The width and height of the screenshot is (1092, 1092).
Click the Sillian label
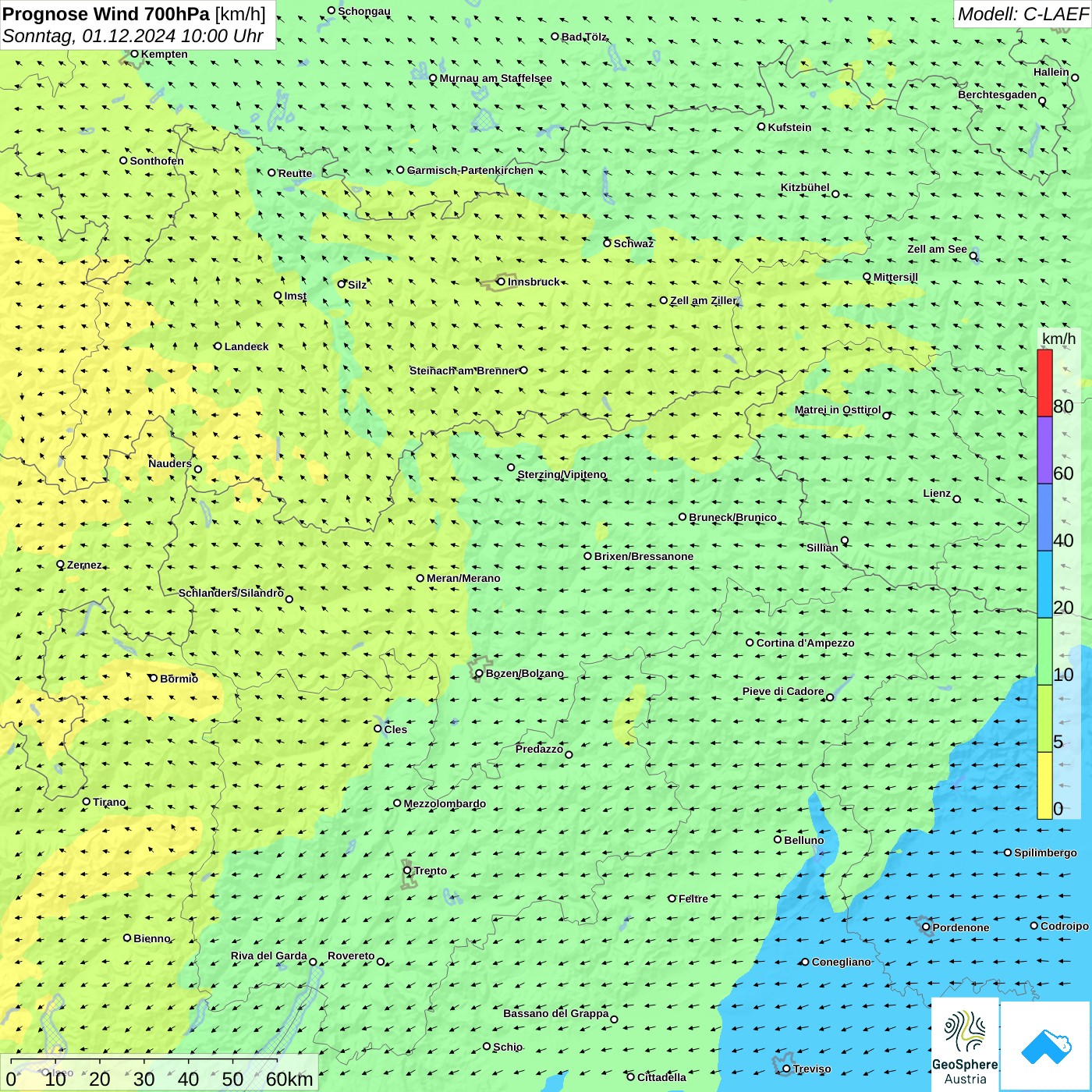(822, 548)
